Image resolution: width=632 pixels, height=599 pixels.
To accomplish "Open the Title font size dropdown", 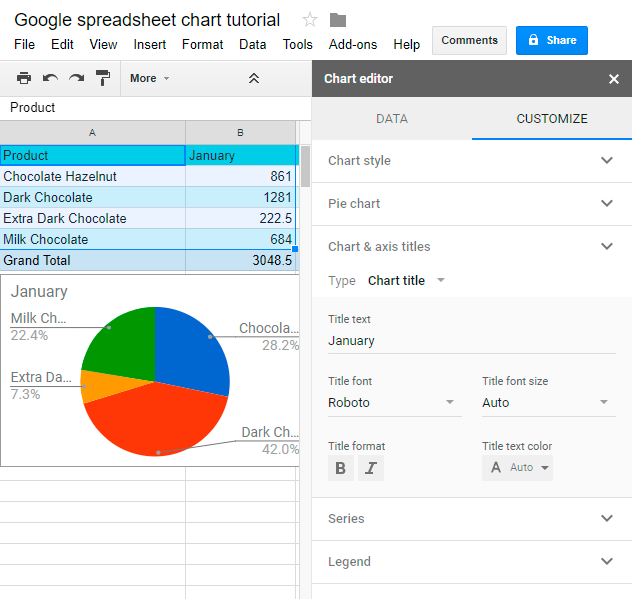I will click(x=549, y=403).
